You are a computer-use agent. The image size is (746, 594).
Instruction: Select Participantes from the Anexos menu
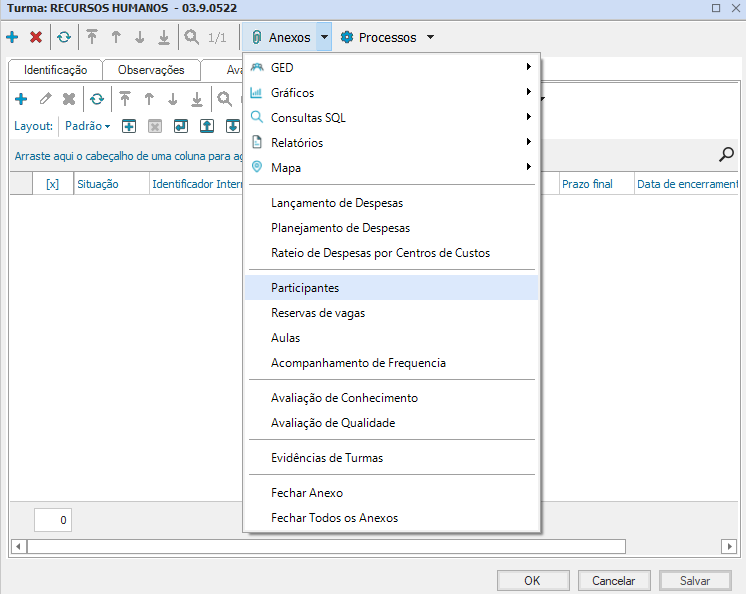[x=305, y=288]
